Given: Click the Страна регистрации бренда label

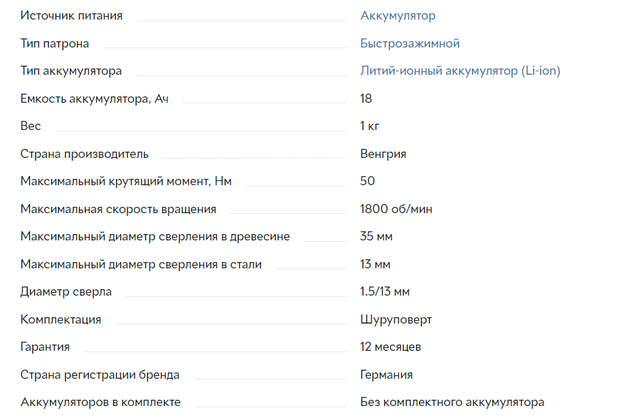Looking at the screenshot, I should pos(100,375).
